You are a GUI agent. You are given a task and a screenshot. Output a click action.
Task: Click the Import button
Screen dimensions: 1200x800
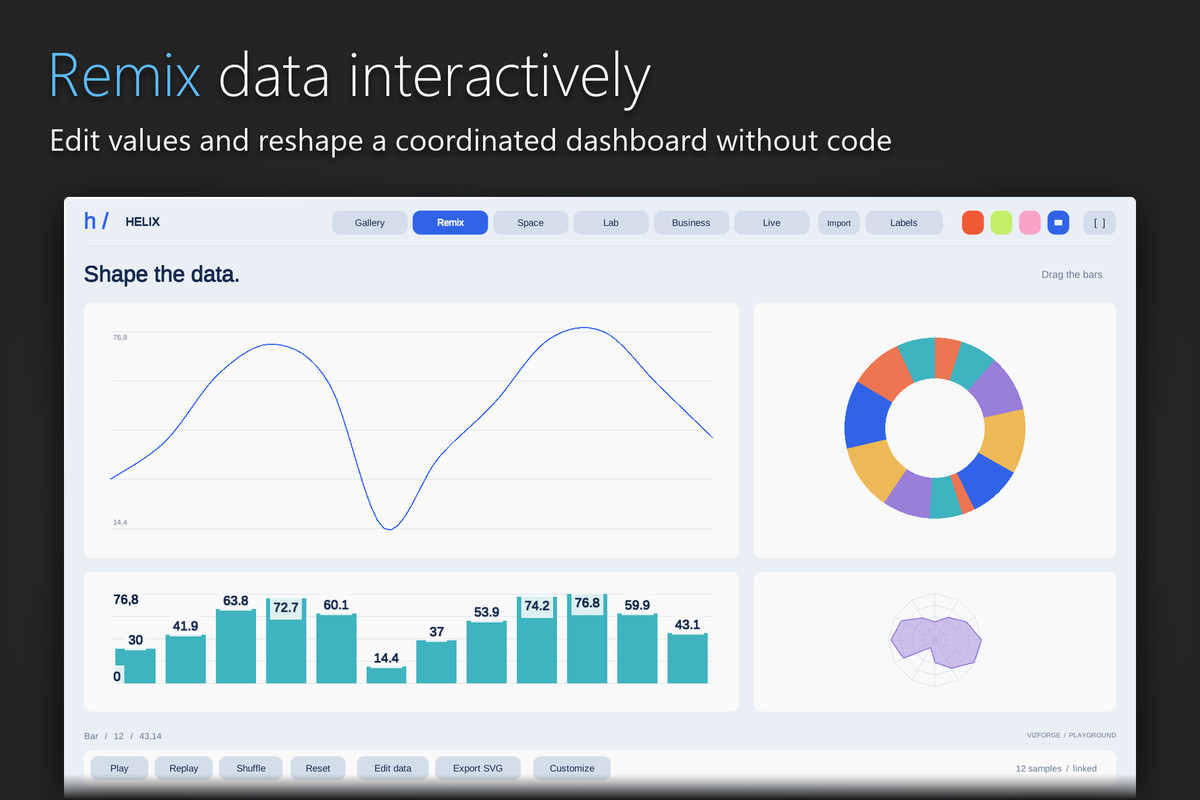pos(839,222)
